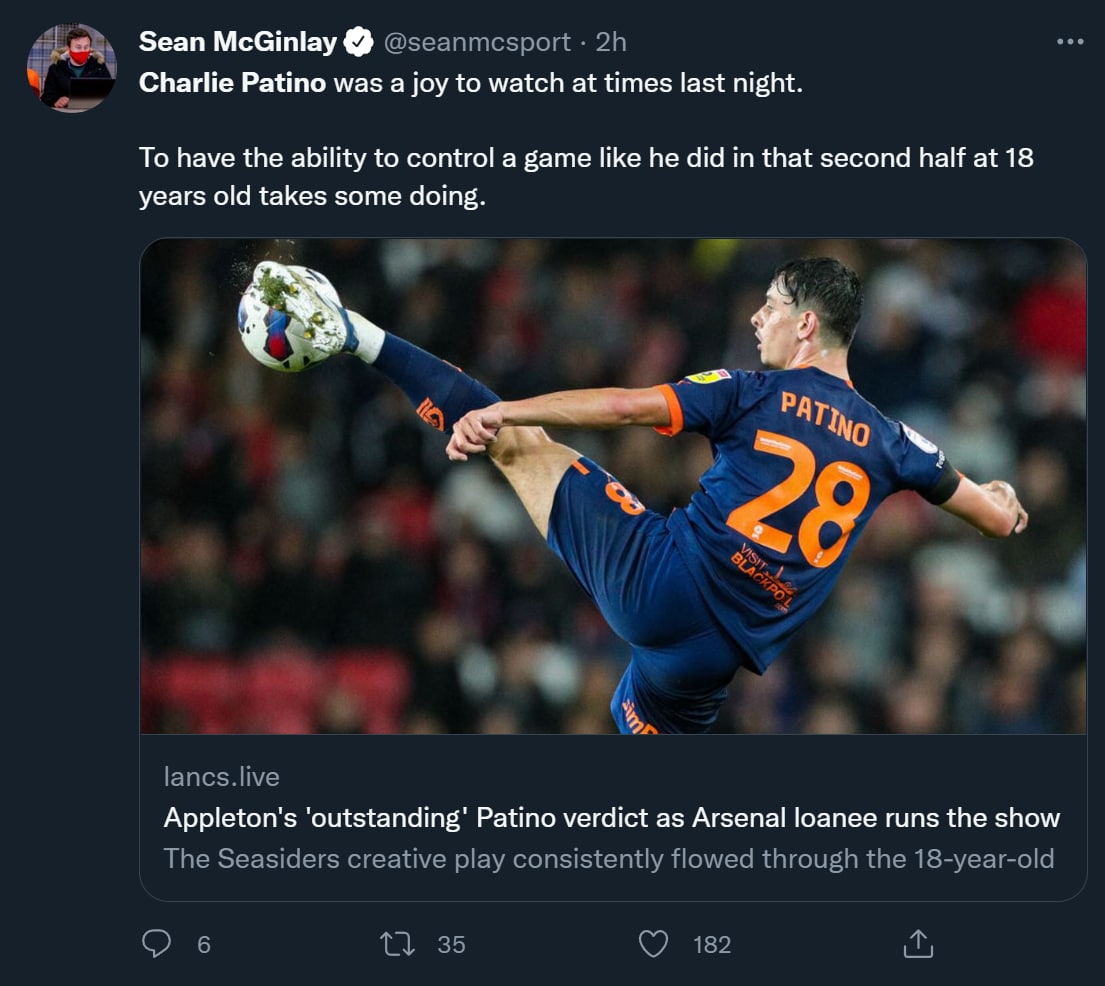The image size is (1105, 986).
Task: Retweet this post using the retweet icon
Action: click(x=398, y=944)
